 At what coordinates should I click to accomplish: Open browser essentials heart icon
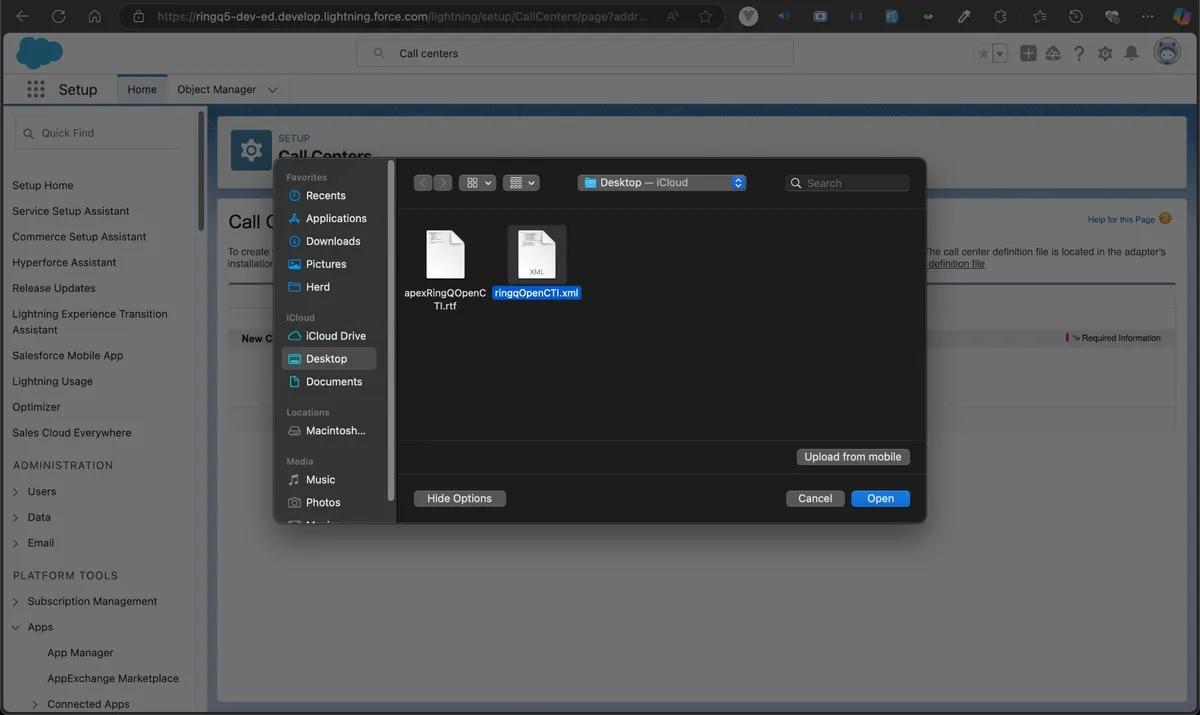click(1111, 16)
